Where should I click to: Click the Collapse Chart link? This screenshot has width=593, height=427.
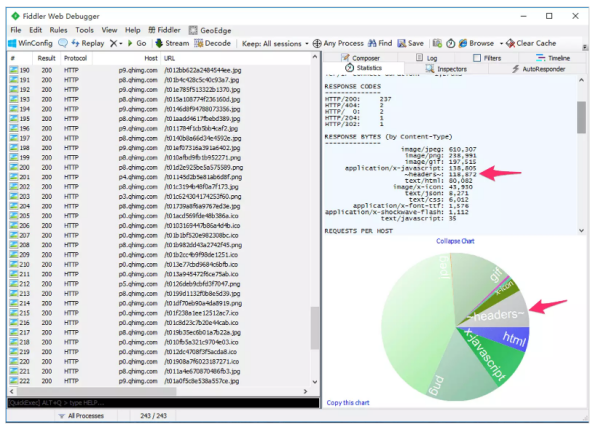click(455, 241)
